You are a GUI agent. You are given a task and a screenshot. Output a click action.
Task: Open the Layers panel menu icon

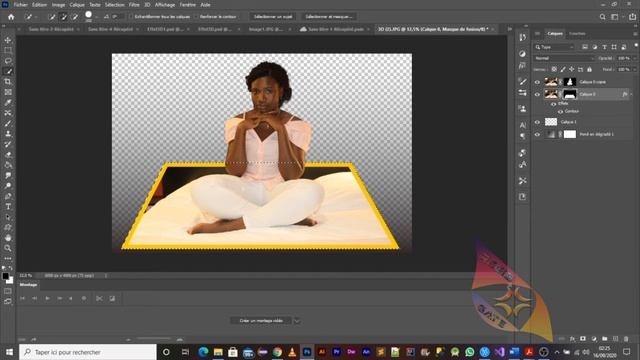point(636,33)
